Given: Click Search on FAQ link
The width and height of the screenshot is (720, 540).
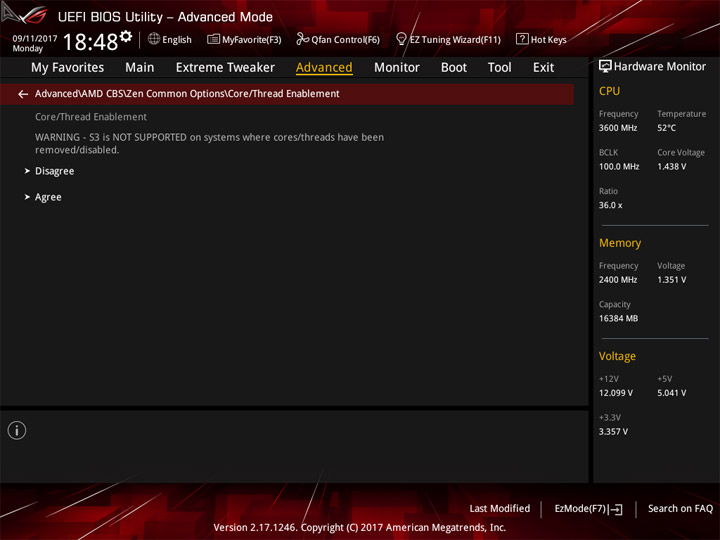Looking at the screenshot, I should [681, 509].
